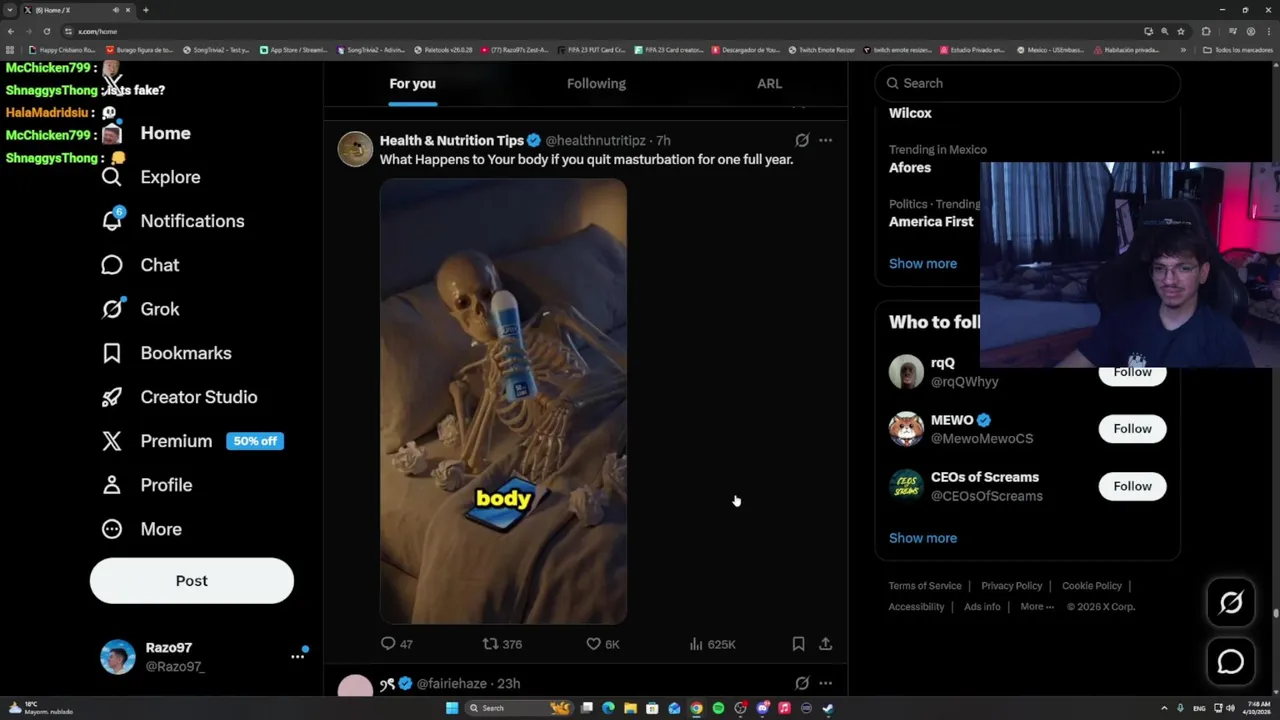The height and width of the screenshot is (720, 1280).
Task: Open the Accessibility footer link
Action: 916,607
